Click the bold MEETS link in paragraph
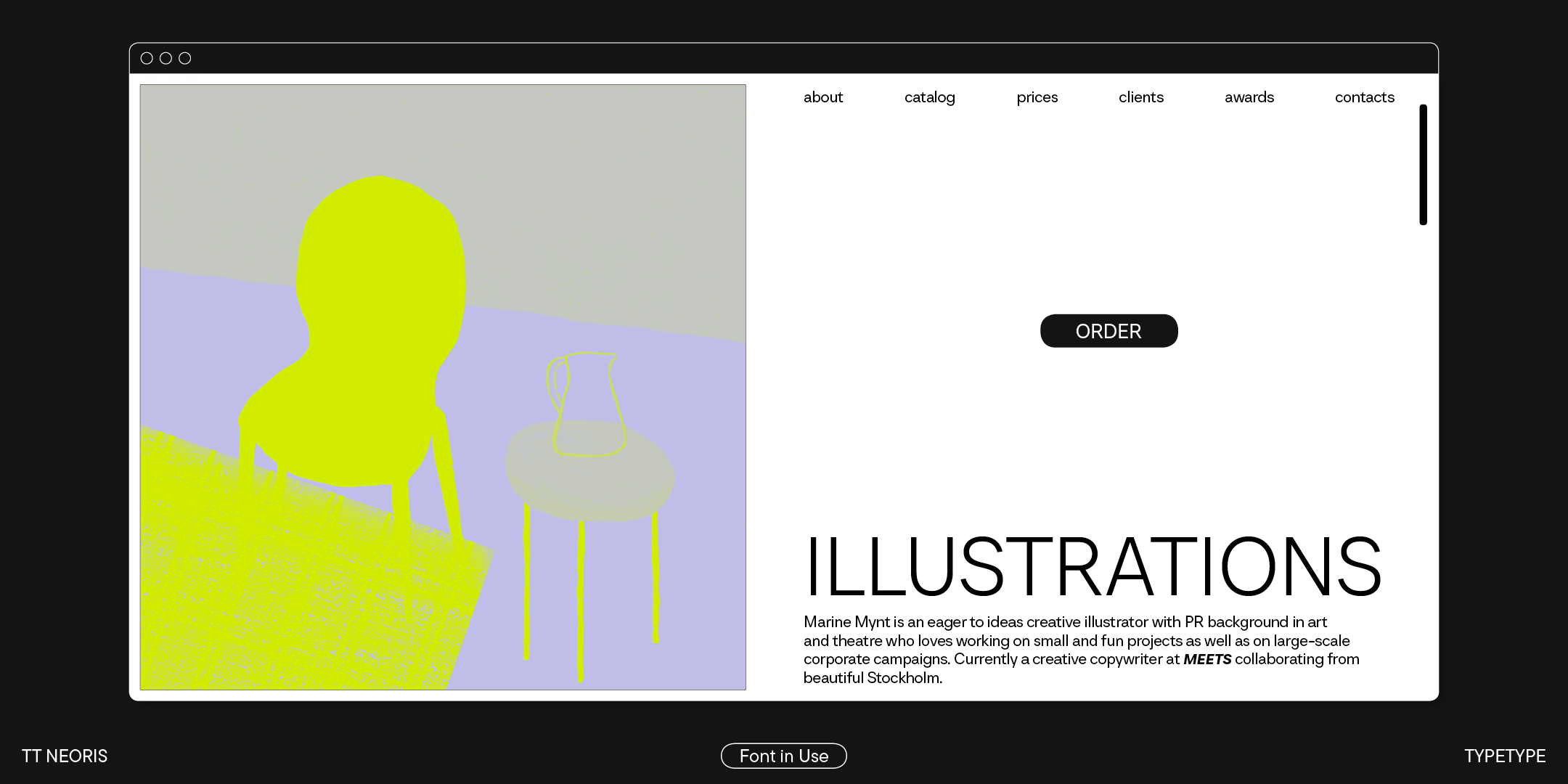 pos(1207,659)
